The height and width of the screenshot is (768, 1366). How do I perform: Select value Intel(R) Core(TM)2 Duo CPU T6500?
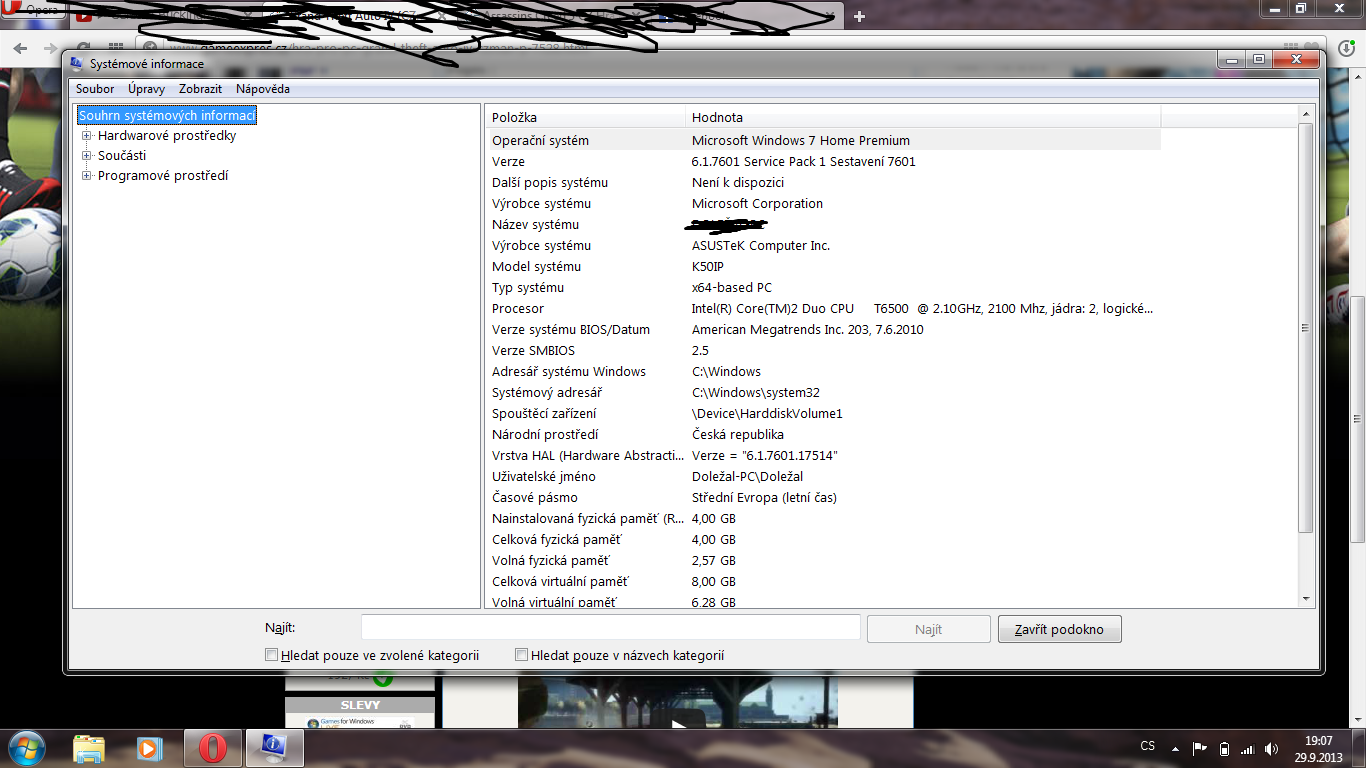tap(922, 309)
